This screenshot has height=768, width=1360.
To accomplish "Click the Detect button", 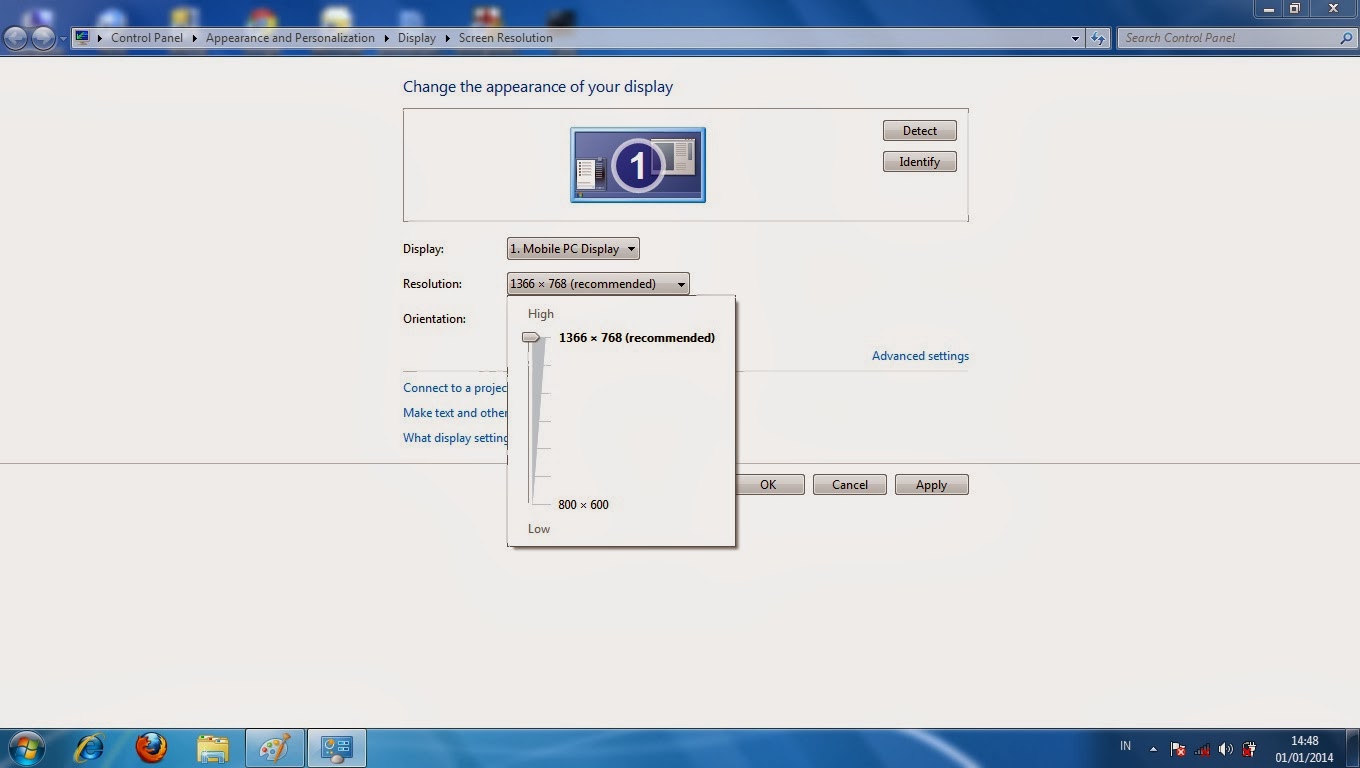I will coord(918,130).
